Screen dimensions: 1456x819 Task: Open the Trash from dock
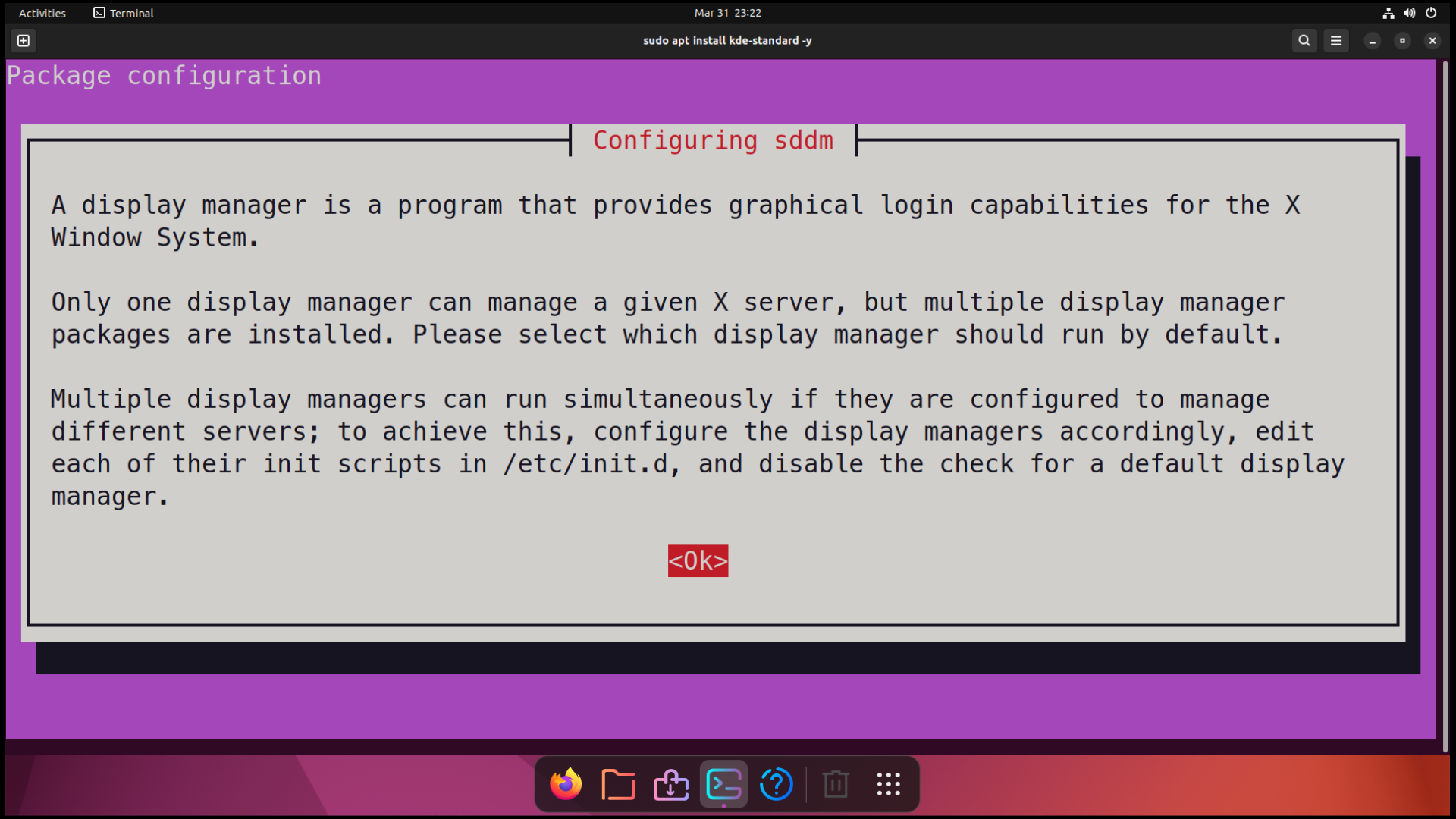point(836,784)
